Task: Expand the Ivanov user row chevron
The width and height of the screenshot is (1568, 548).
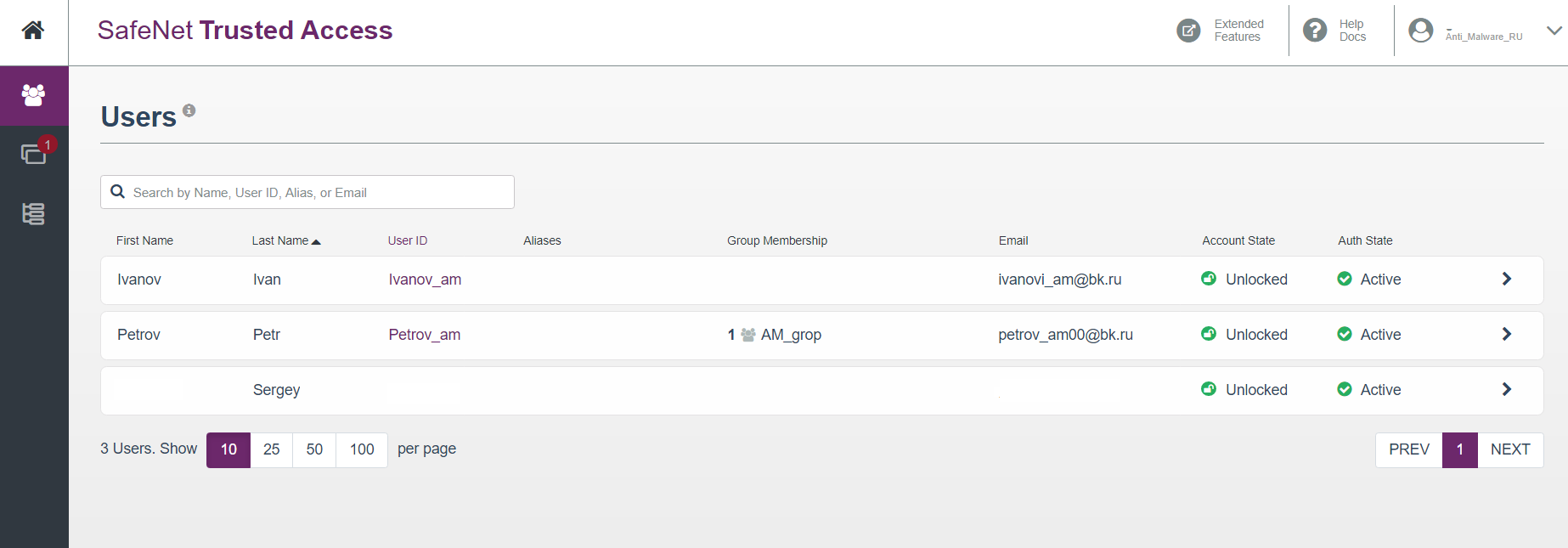Action: tap(1506, 280)
